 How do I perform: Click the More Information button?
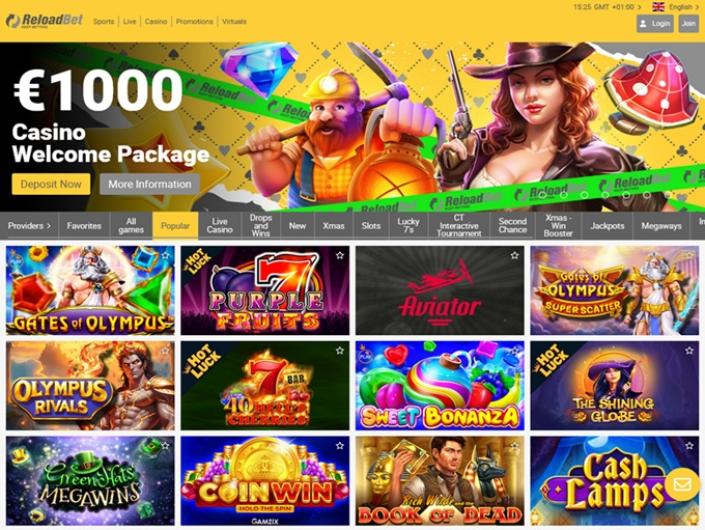(x=150, y=184)
